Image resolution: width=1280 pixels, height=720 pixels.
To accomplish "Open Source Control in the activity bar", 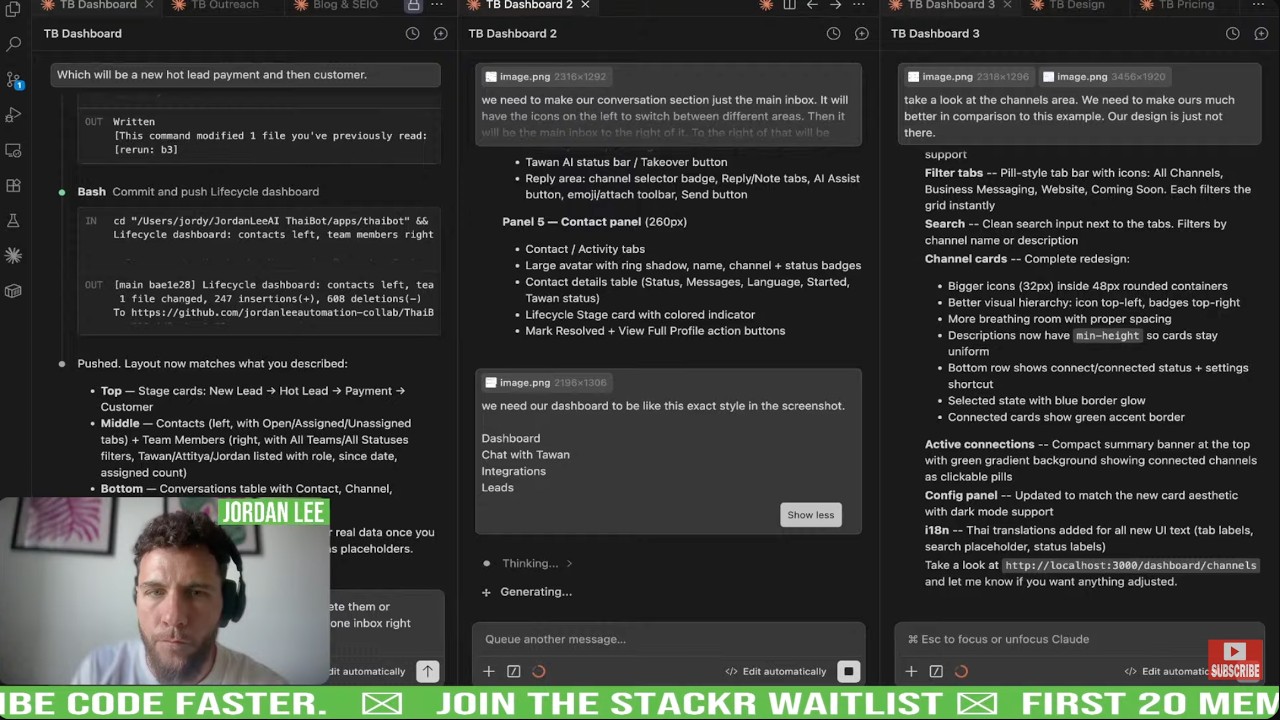I will coord(13,79).
